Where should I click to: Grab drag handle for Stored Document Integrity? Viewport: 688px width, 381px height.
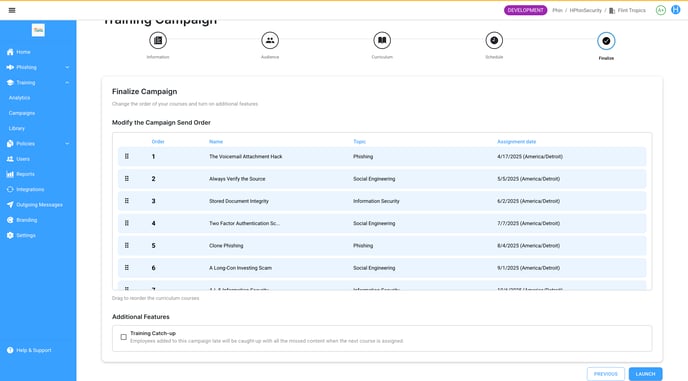tap(127, 201)
